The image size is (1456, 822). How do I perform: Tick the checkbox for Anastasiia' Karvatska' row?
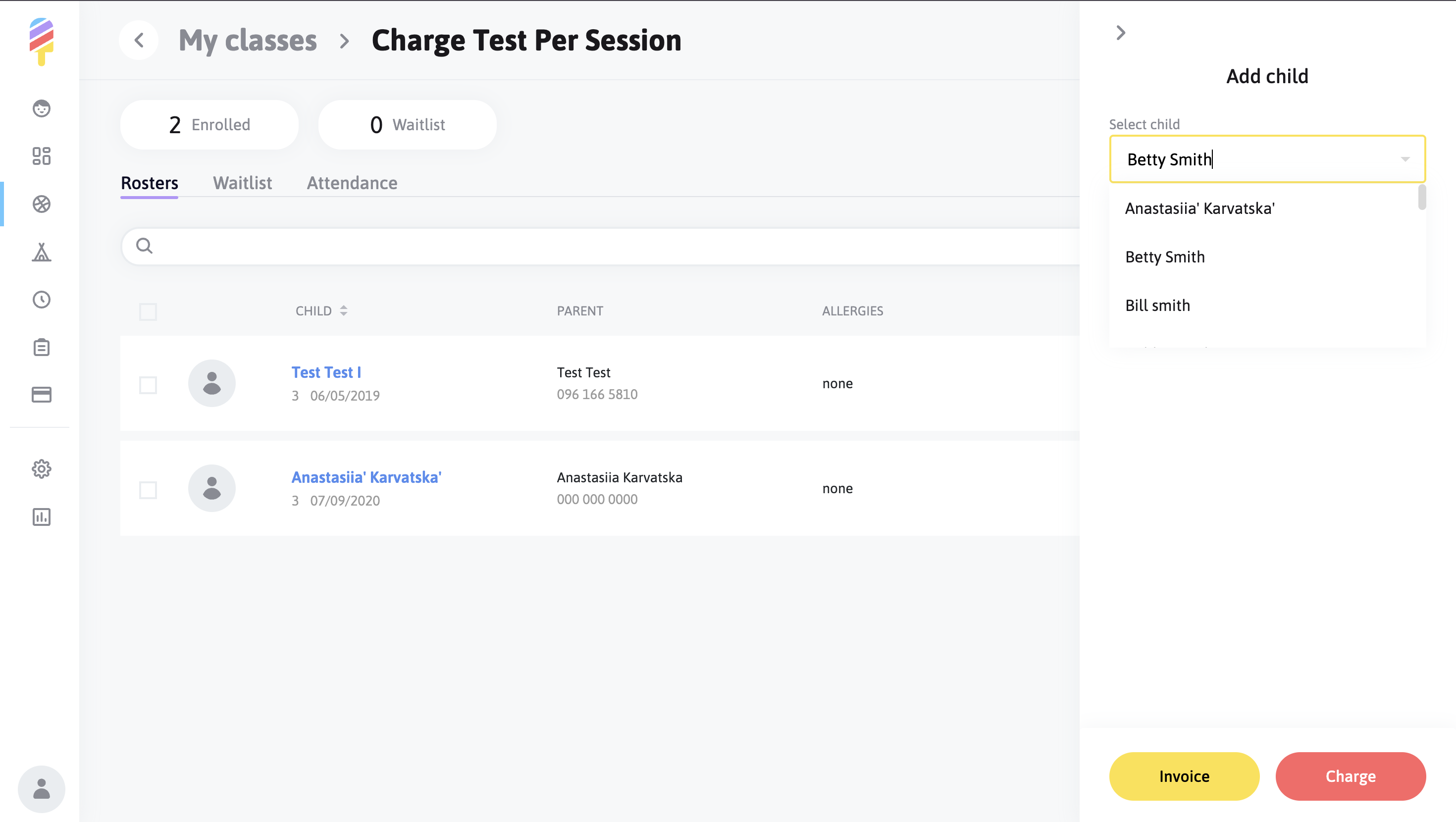pyautogui.click(x=148, y=490)
